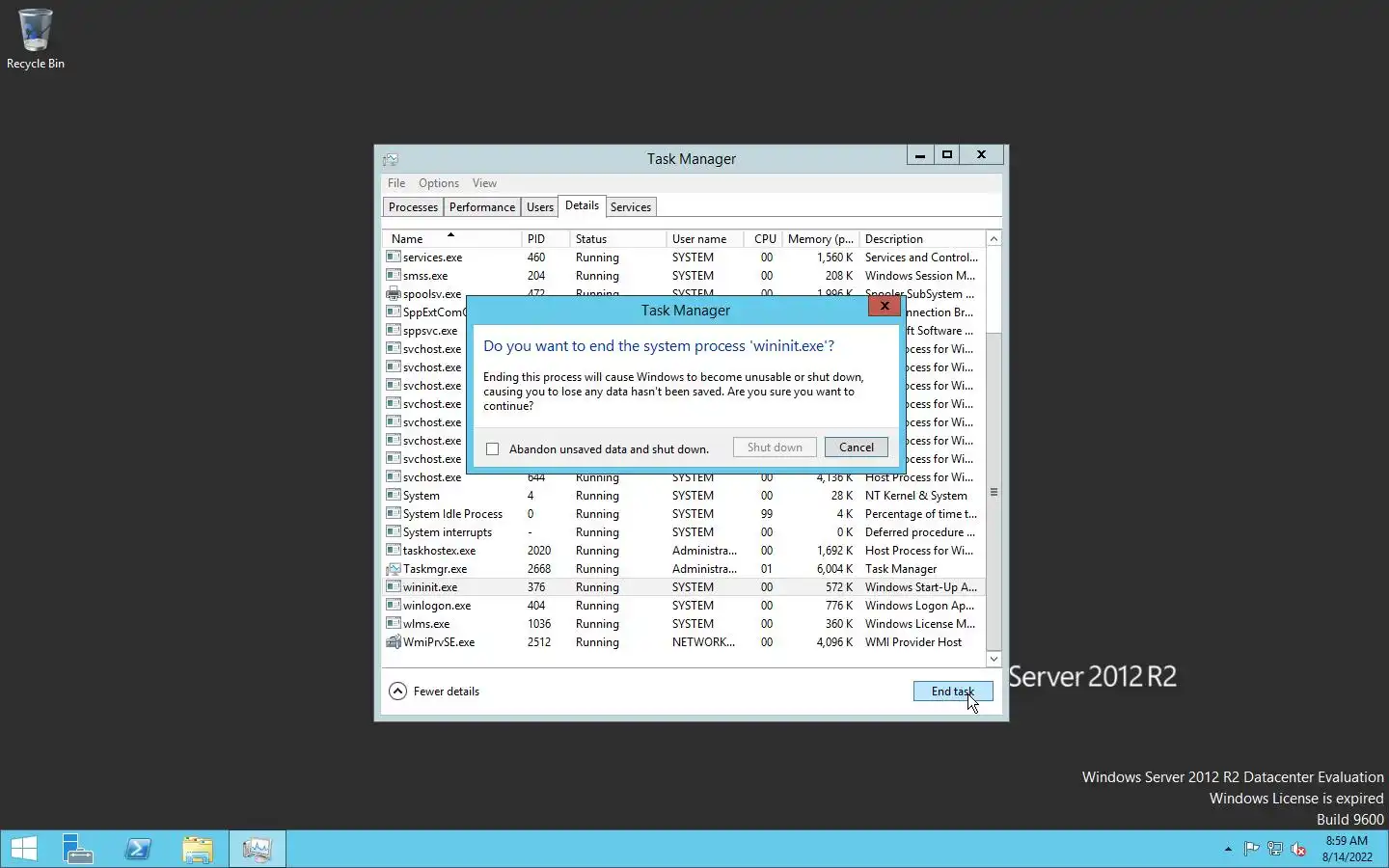
Task: Switch to the Services tab
Action: [631, 207]
